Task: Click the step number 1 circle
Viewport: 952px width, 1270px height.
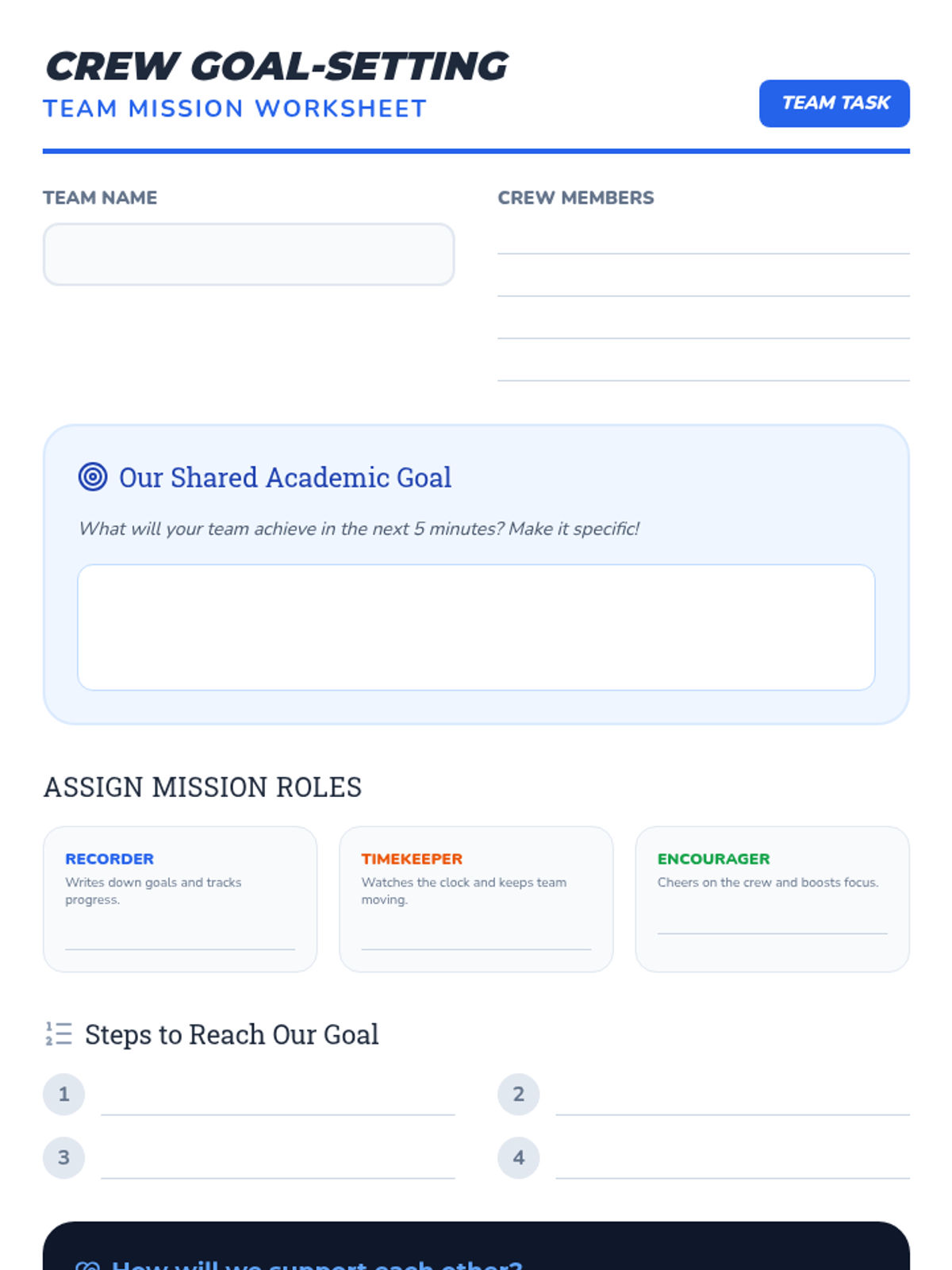Action: 64,1095
